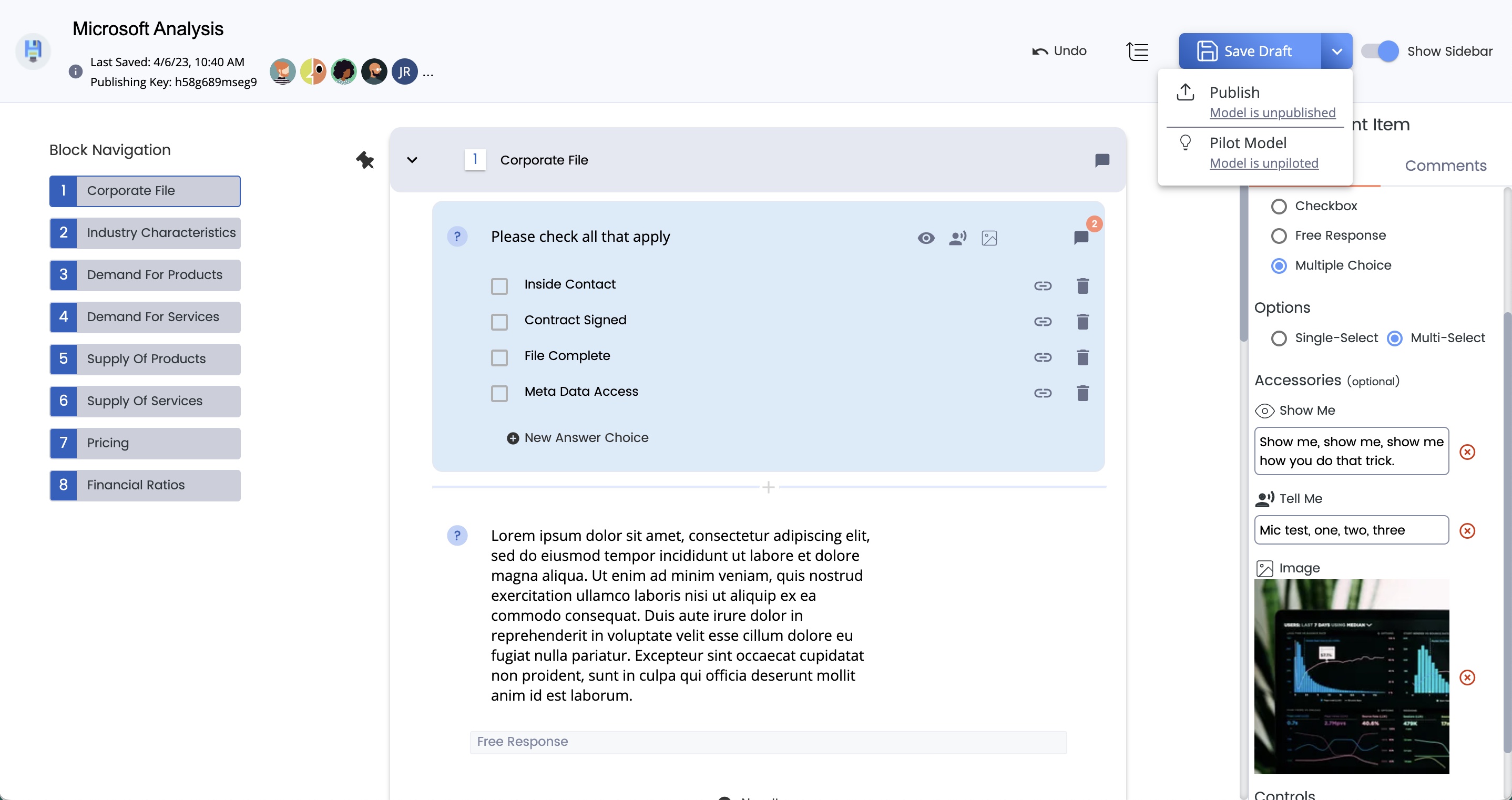Viewport: 1512px width, 800px height.
Task: Go to Demand For Services block
Action: (x=145, y=317)
